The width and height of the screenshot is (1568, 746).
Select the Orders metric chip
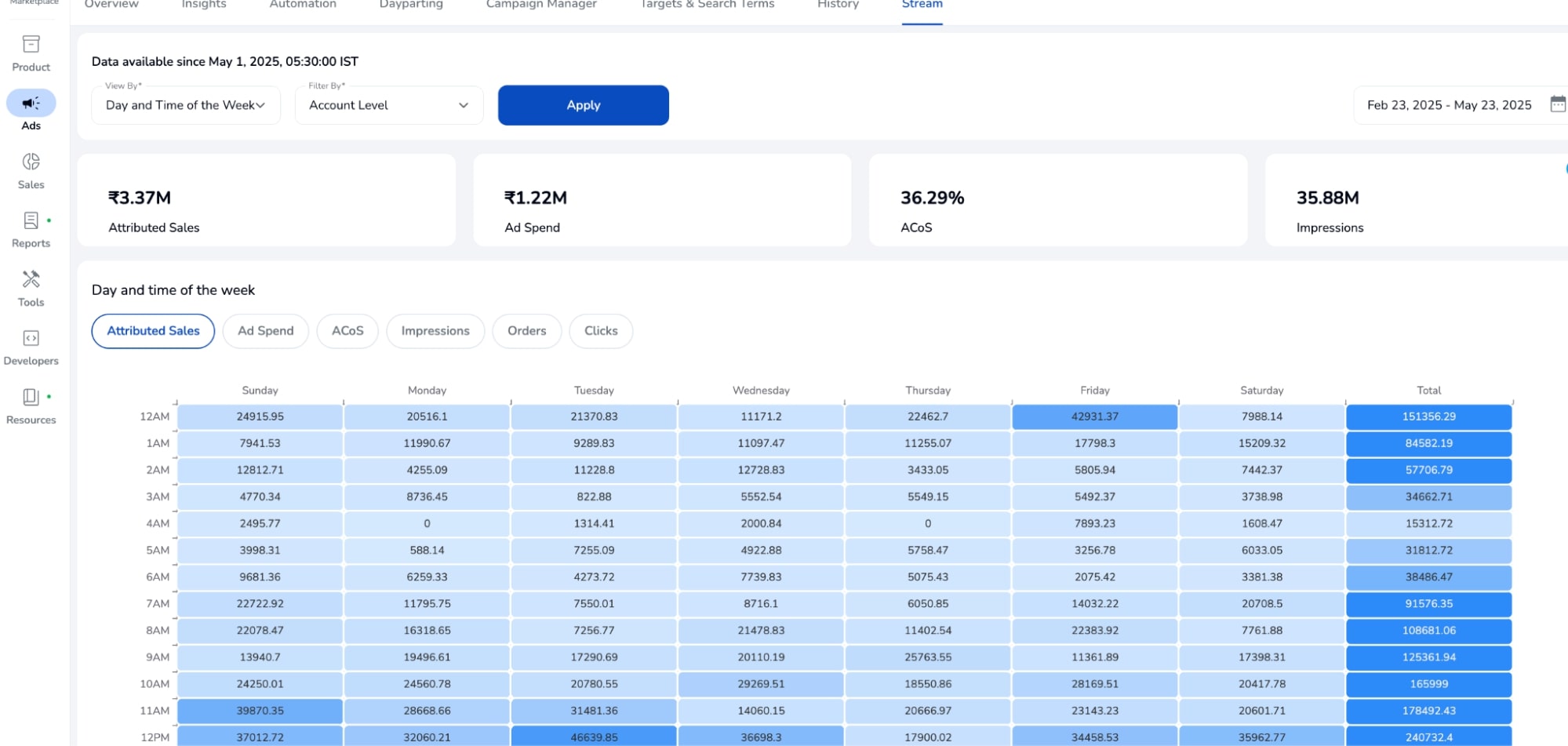click(526, 331)
